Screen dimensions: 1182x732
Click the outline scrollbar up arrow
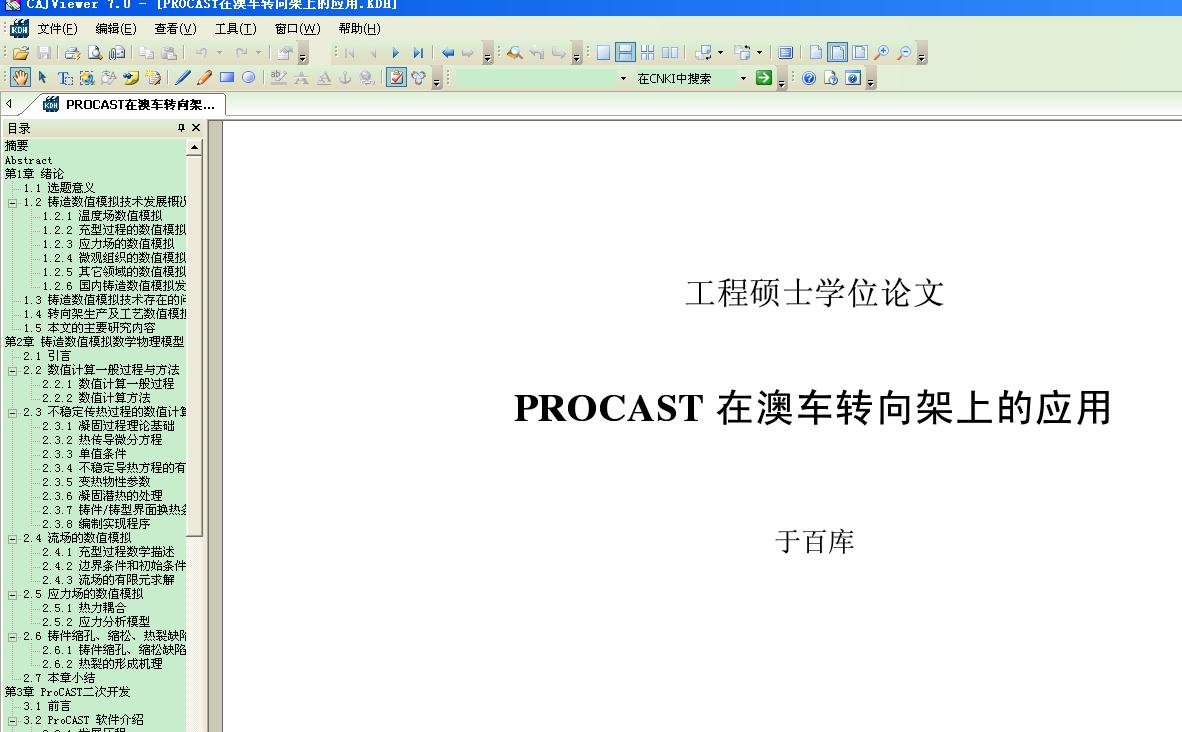pyautogui.click(x=194, y=147)
